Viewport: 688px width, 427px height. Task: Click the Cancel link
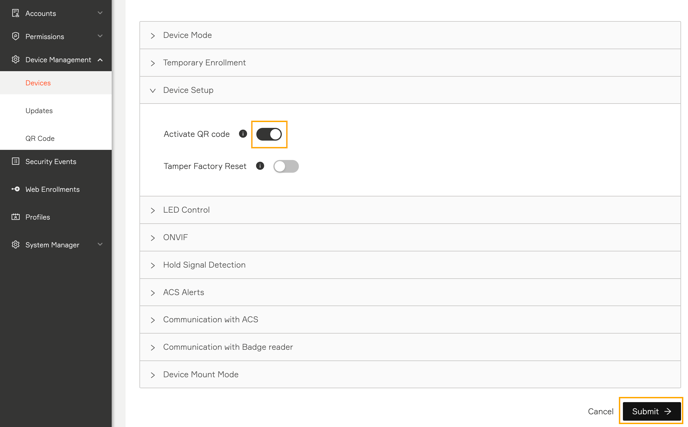coord(600,411)
